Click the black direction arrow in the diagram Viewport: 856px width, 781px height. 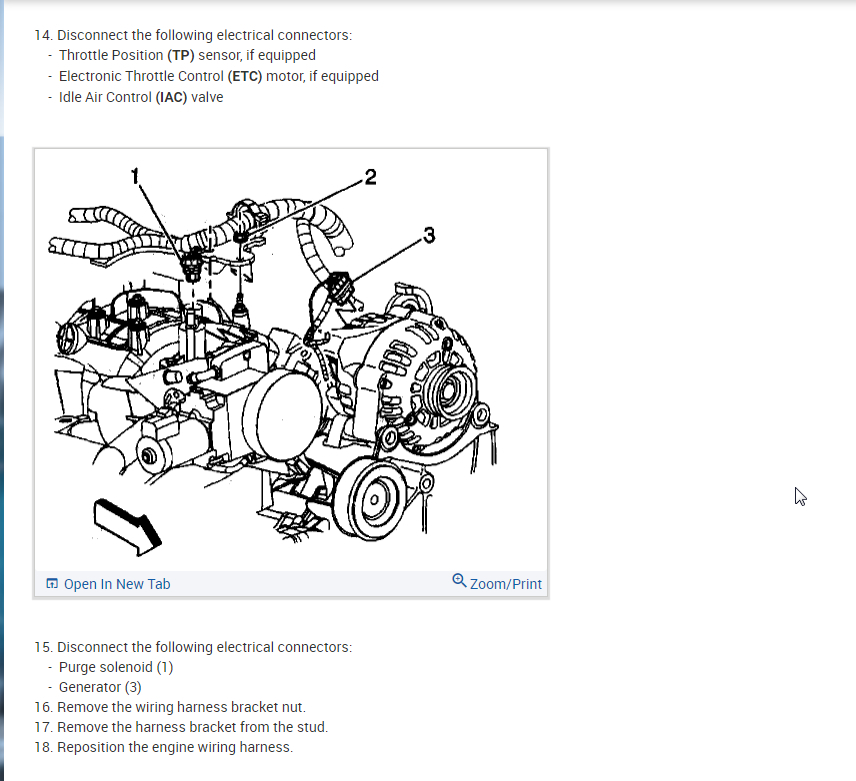coord(127,527)
